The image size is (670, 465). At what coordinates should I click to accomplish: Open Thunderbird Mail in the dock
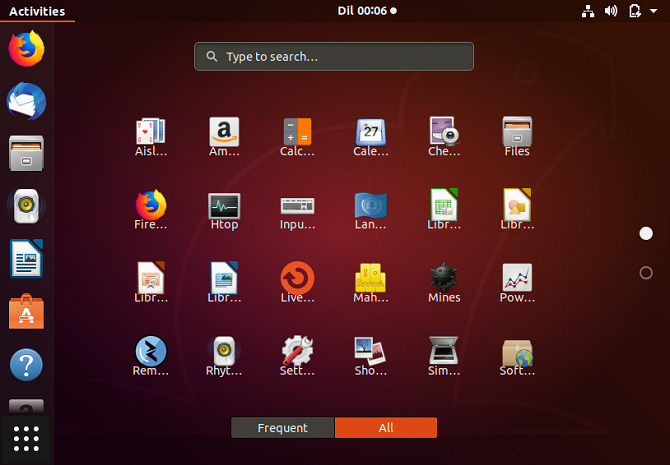(26, 101)
